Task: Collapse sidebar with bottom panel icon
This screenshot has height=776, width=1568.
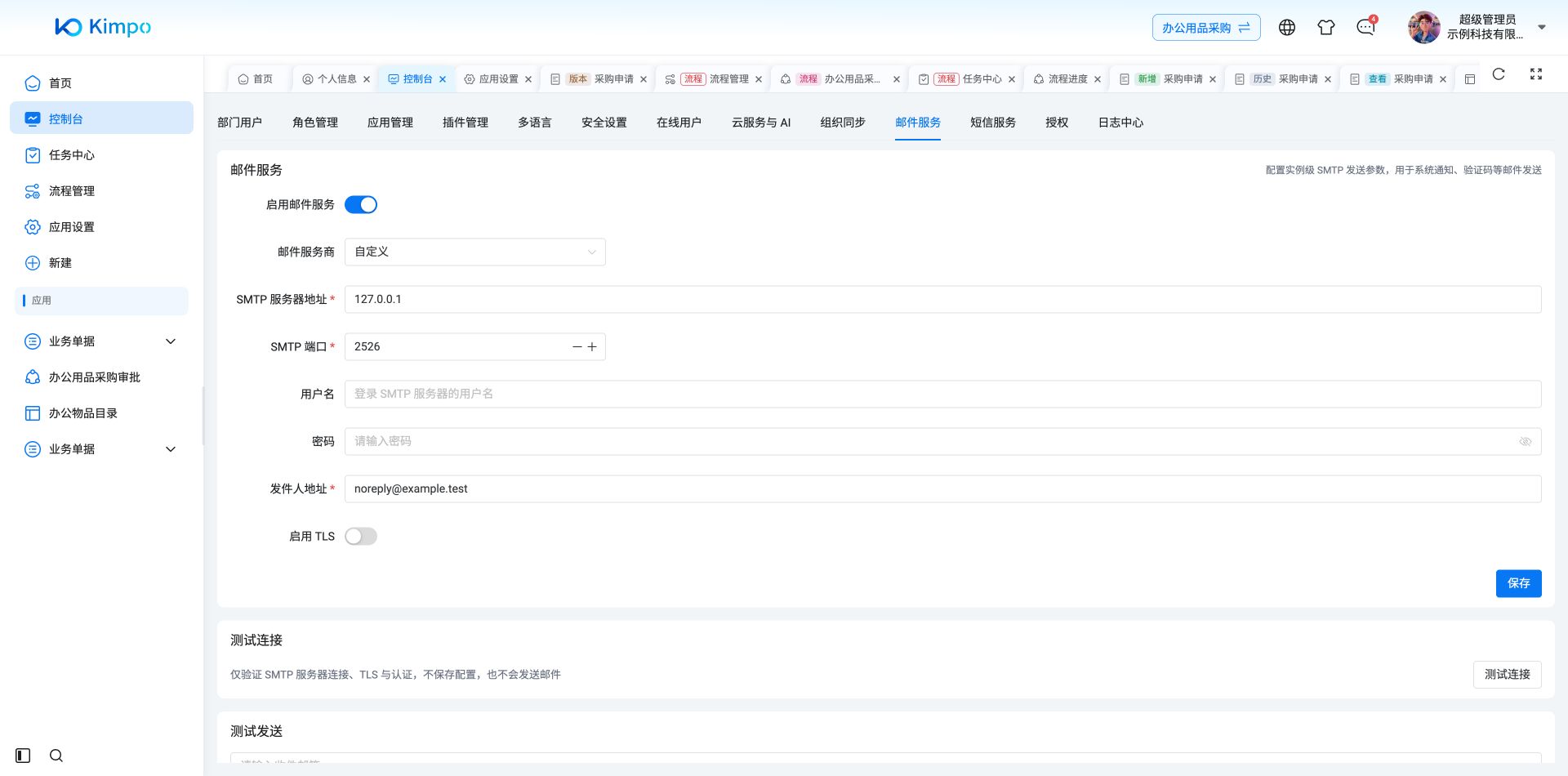Action: [23, 756]
